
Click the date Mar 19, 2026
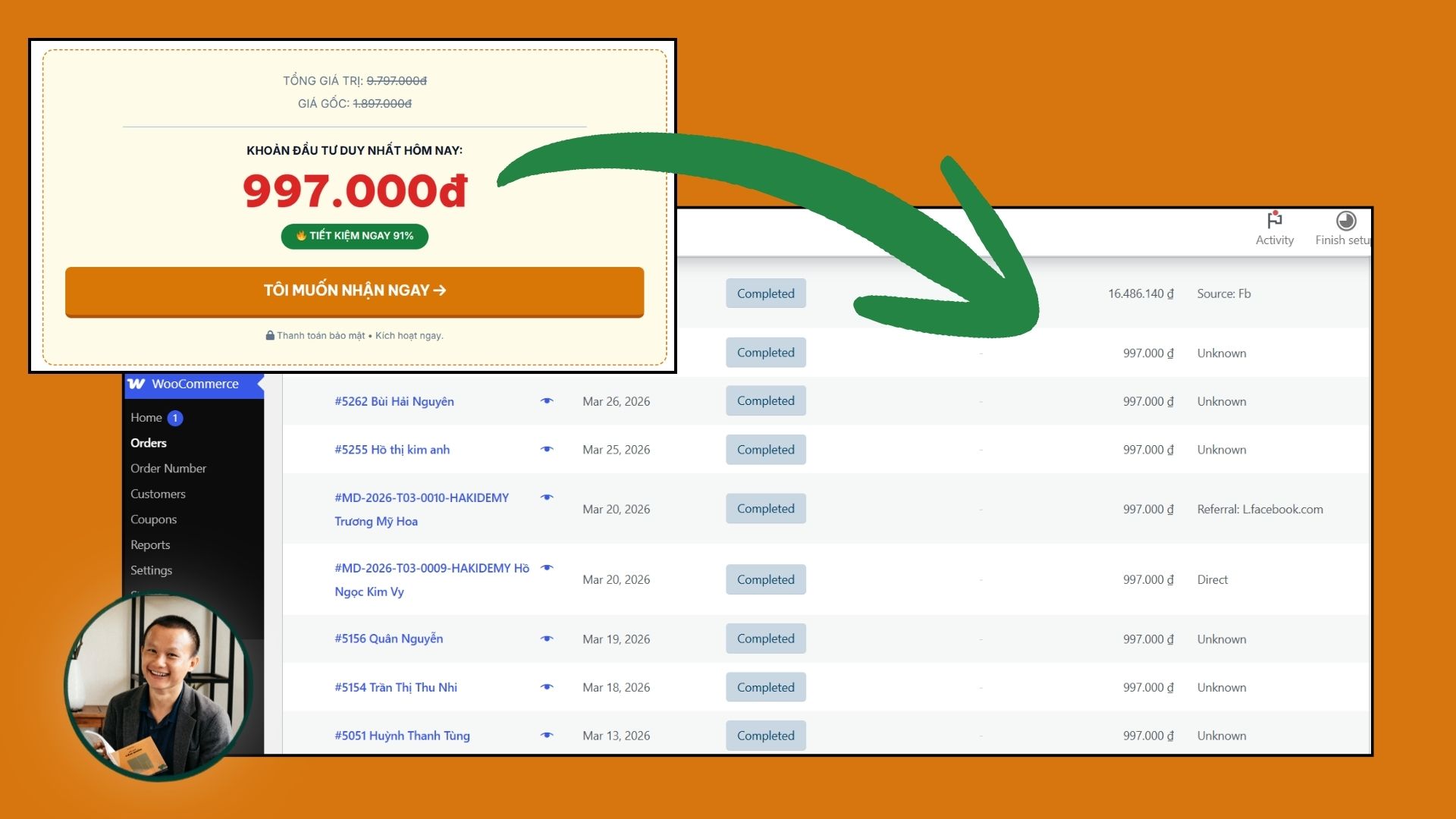coord(617,639)
